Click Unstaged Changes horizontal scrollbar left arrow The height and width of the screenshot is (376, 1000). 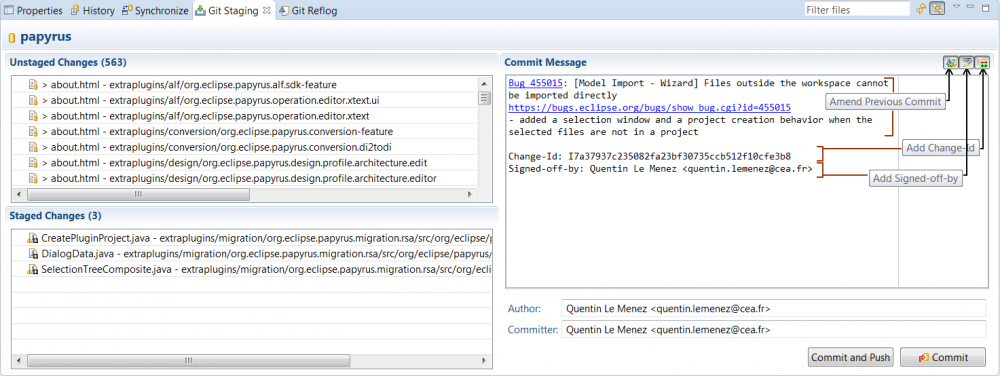coord(18,194)
